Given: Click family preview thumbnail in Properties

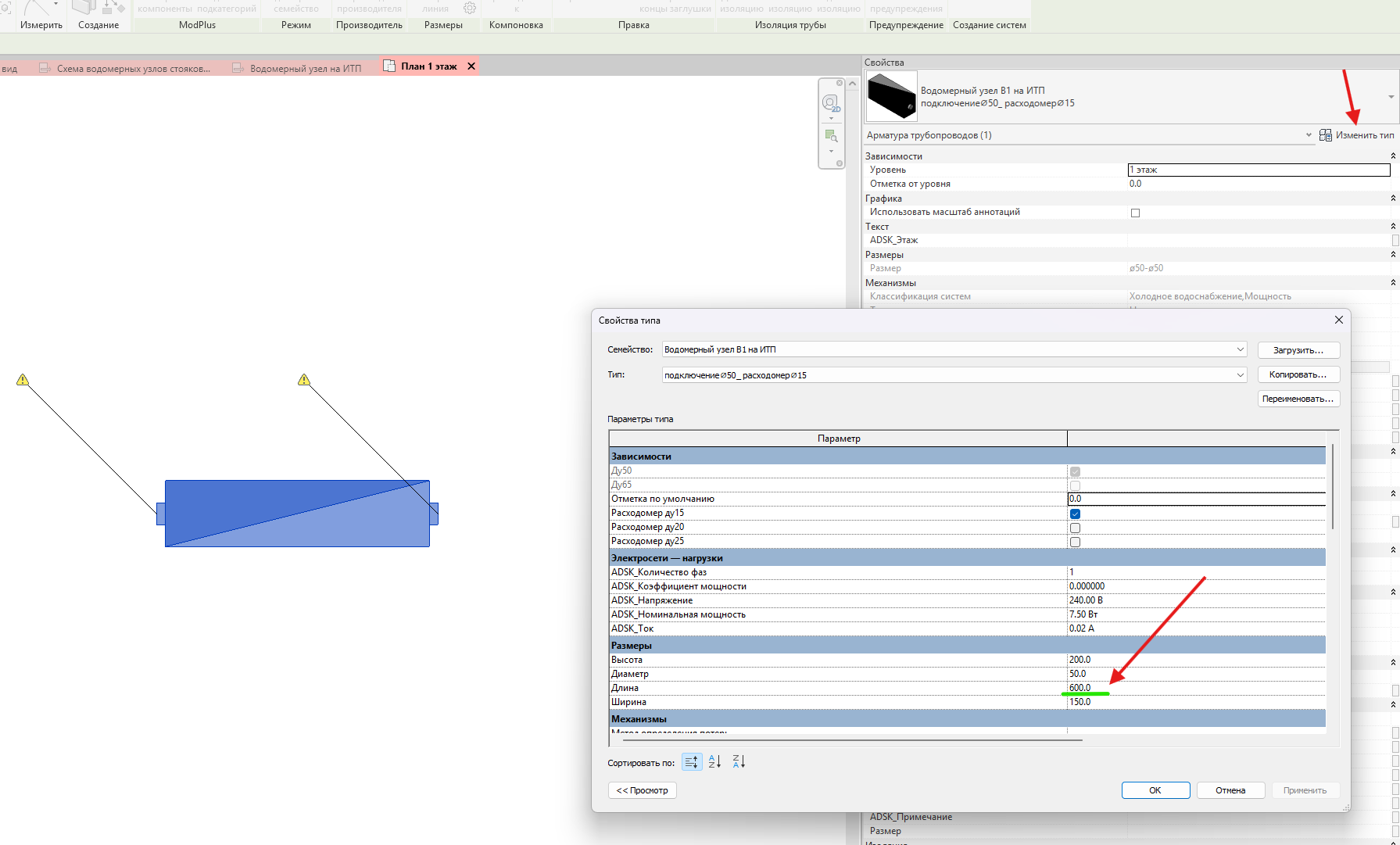Looking at the screenshot, I should (892, 96).
